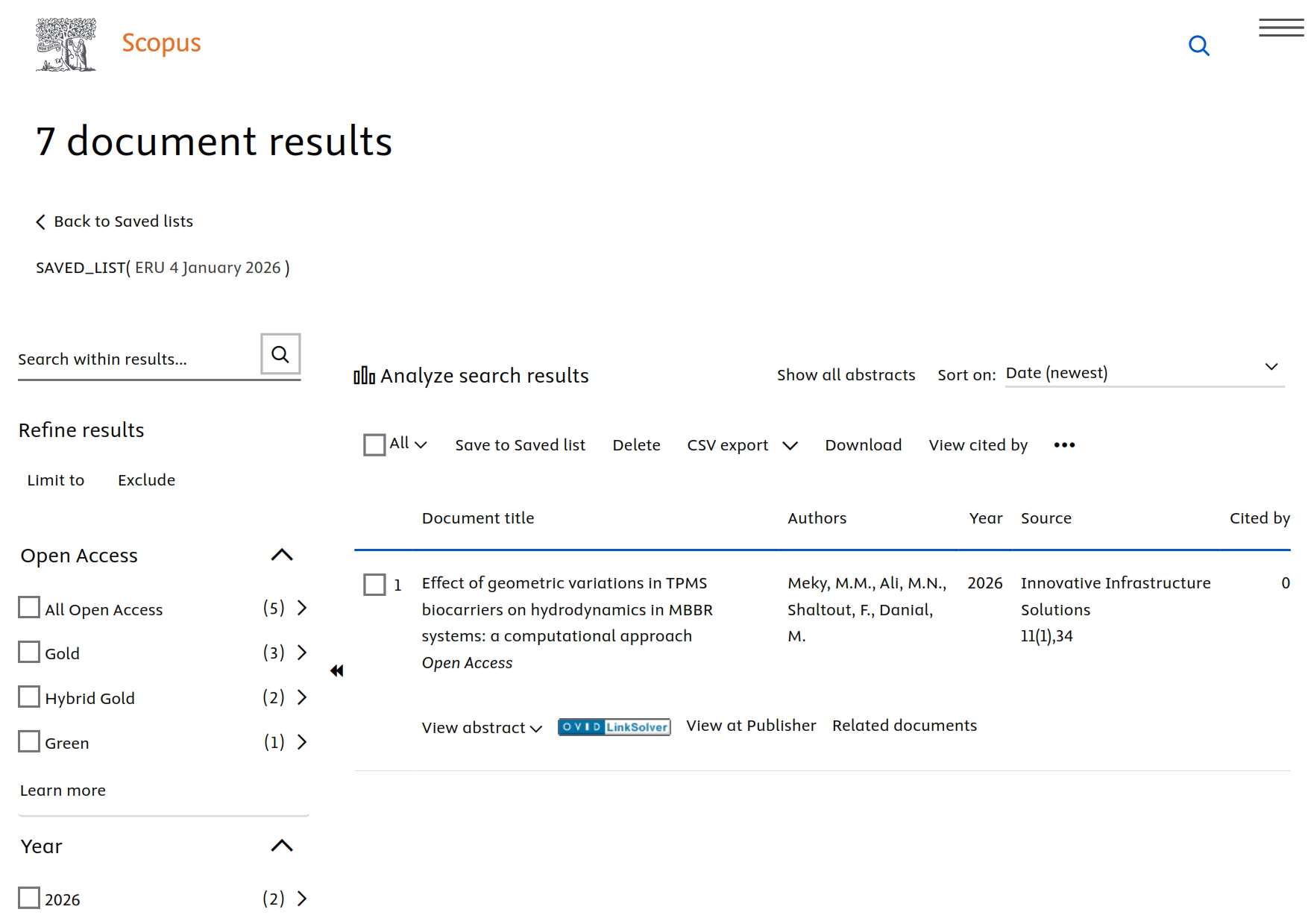Click the View at Publisher link

pyautogui.click(x=750, y=726)
